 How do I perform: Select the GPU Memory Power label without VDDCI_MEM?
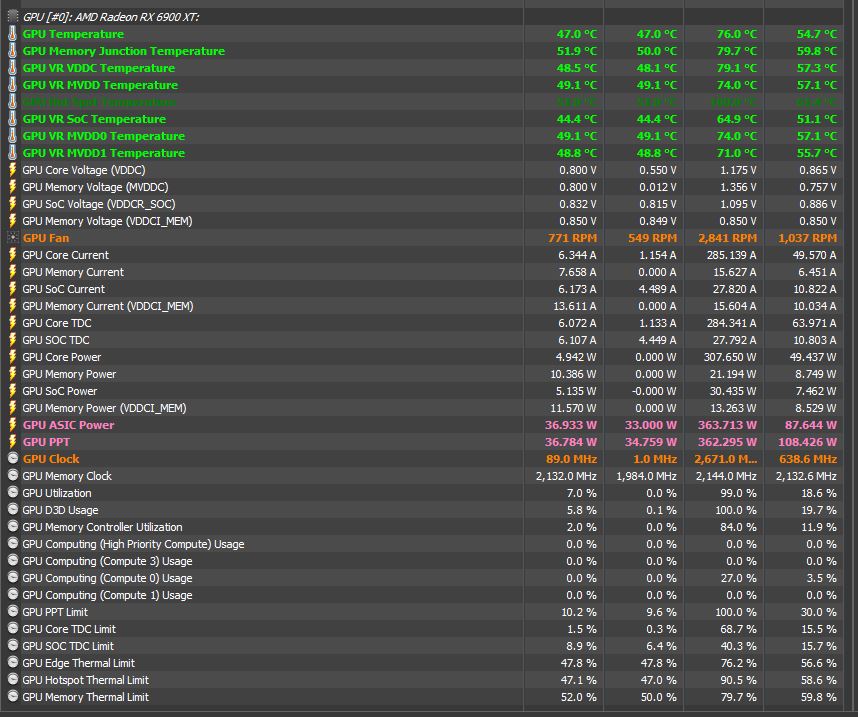coord(69,374)
